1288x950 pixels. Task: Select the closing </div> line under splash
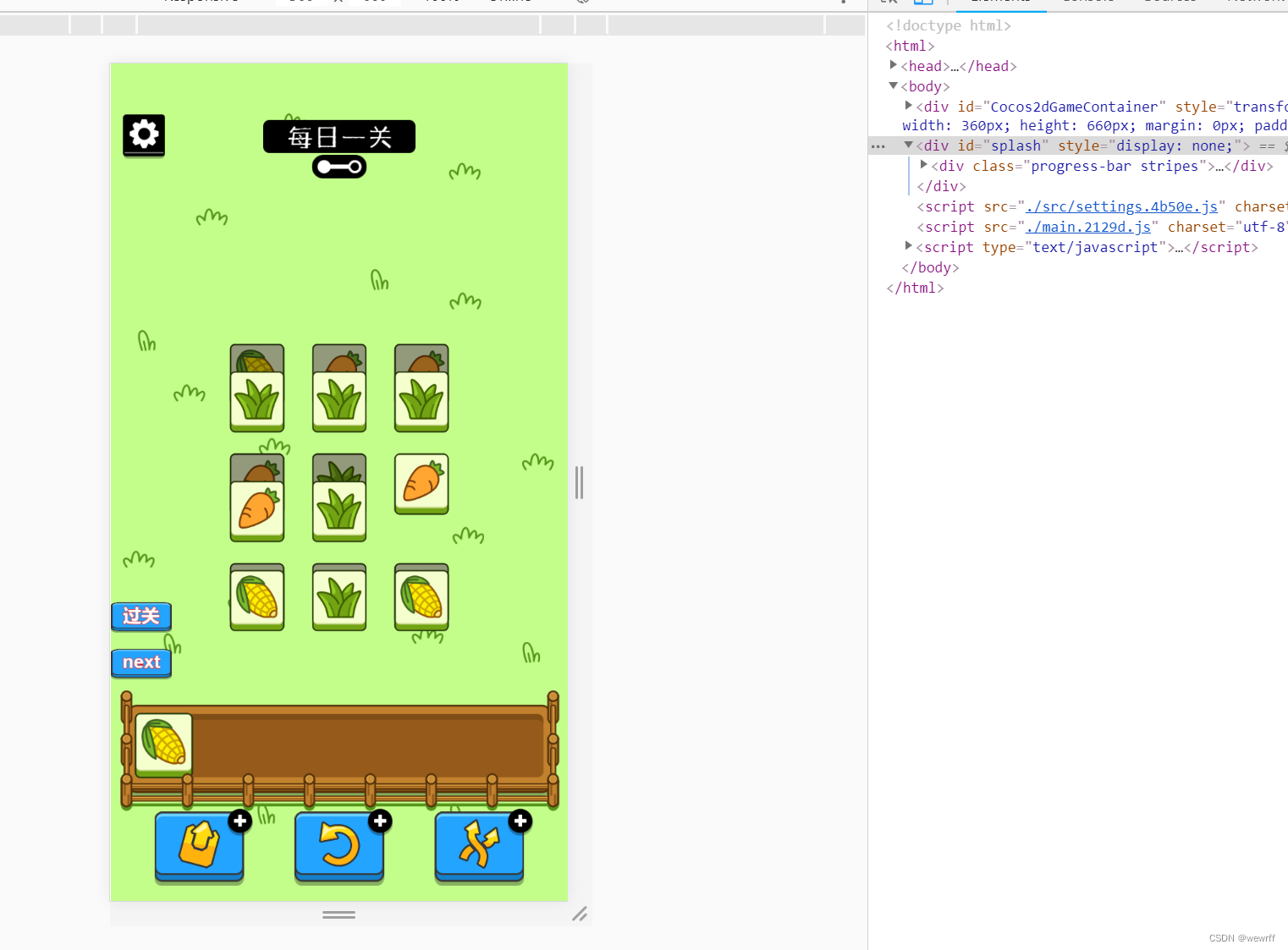(x=941, y=186)
